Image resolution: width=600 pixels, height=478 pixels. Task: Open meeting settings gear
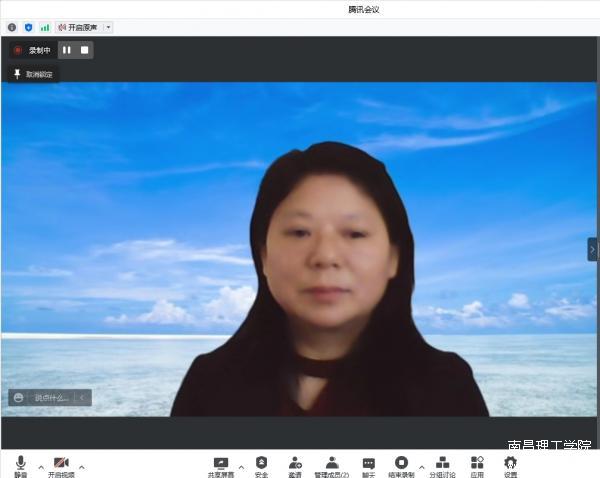(x=510, y=465)
